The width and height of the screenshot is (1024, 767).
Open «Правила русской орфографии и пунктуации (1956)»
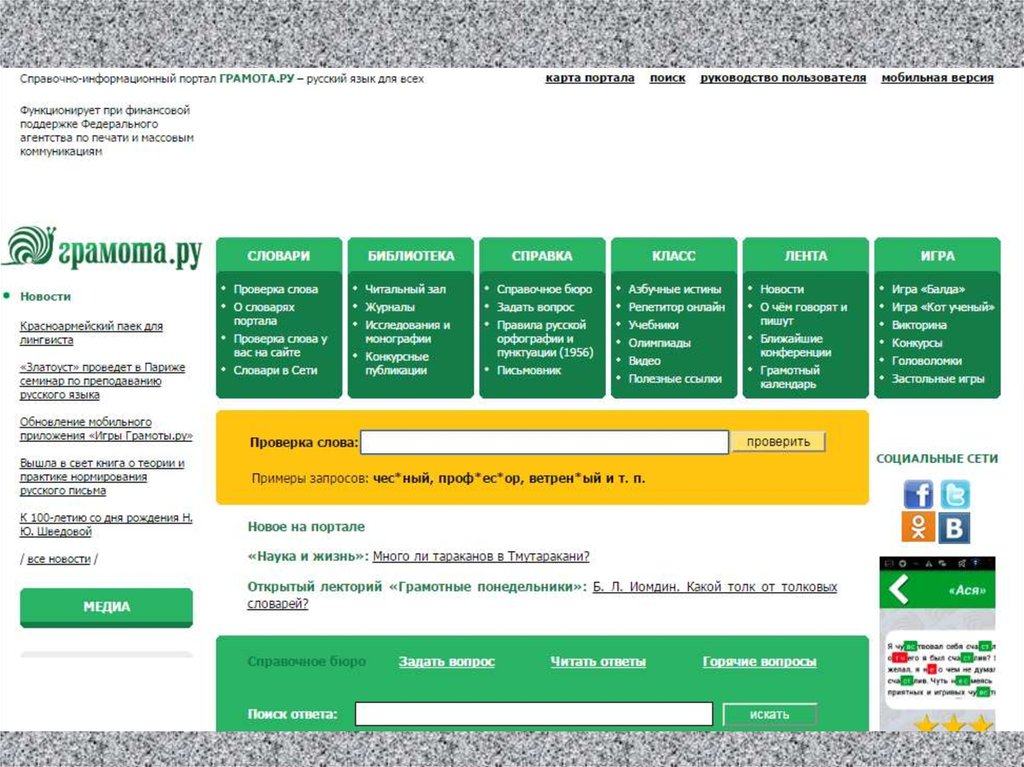point(545,338)
